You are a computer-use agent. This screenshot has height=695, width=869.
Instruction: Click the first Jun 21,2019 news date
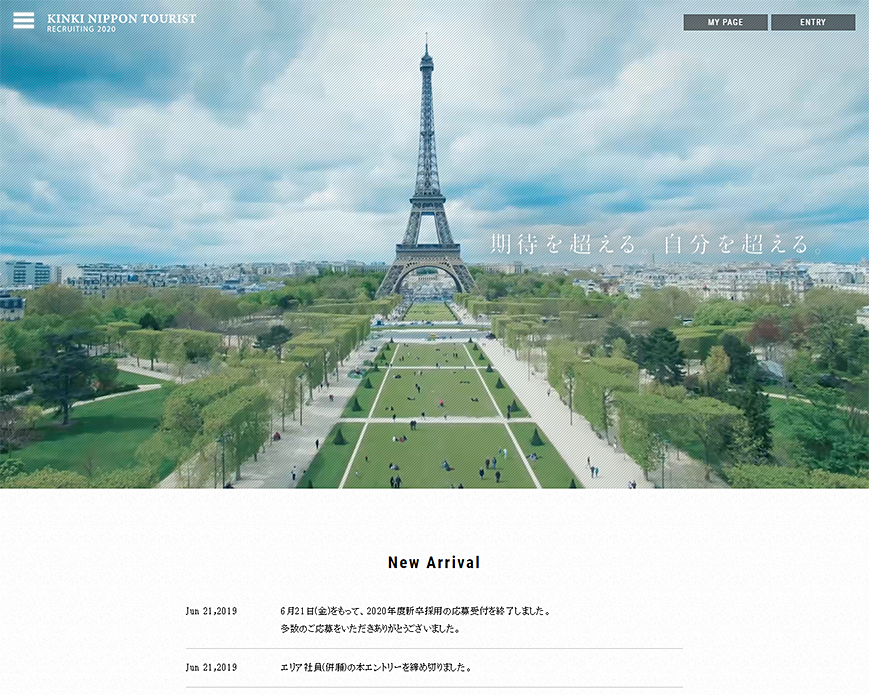click(211, 611)
